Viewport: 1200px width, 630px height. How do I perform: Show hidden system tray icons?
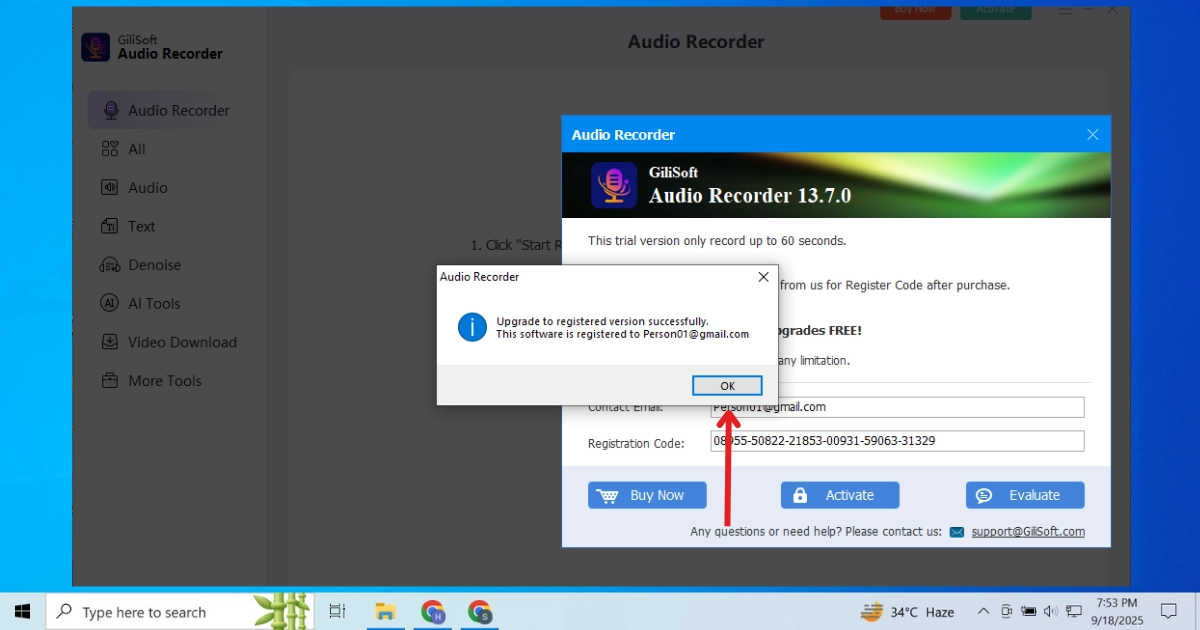click(x=982, y=611)
